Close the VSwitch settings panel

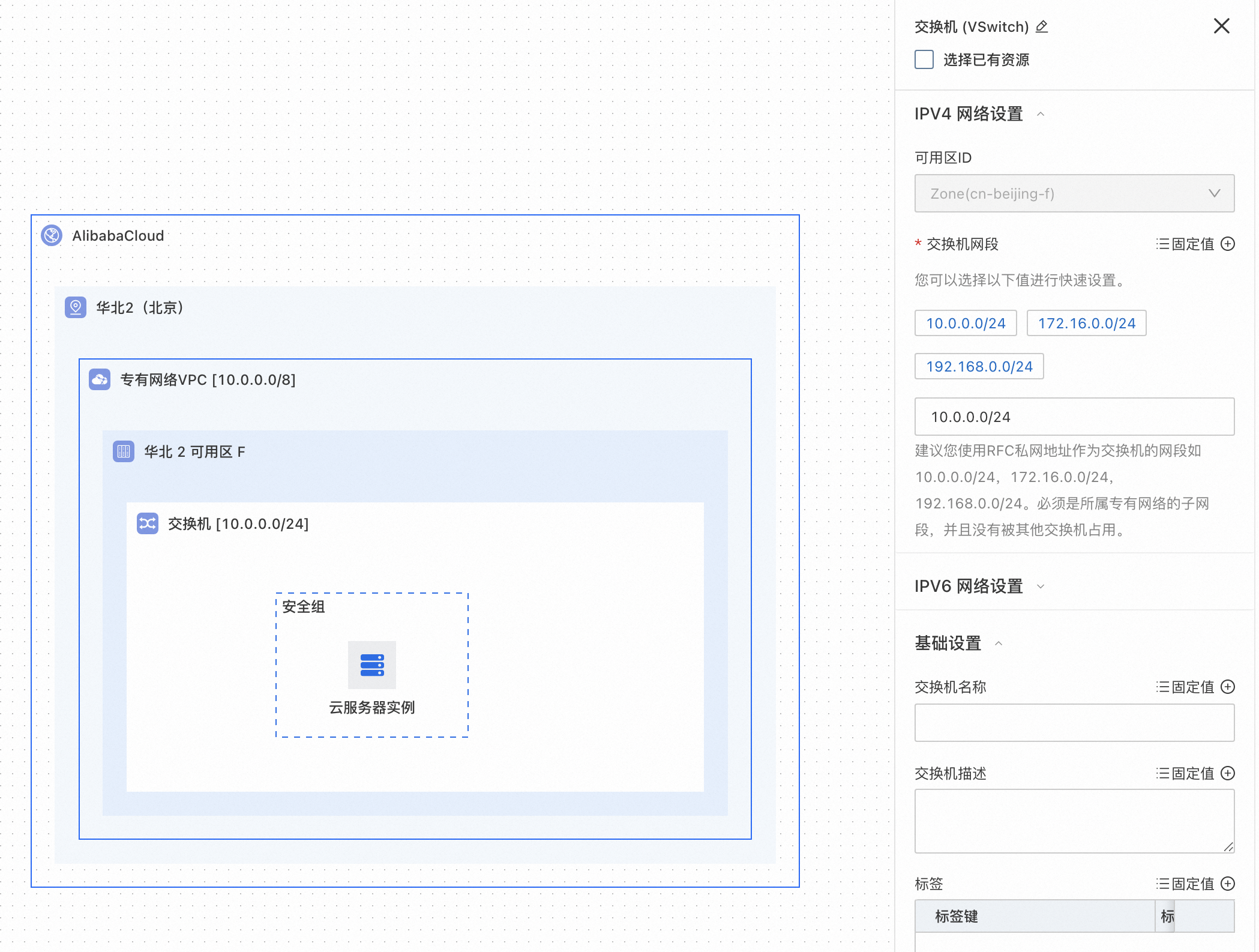pos(1221,26)
